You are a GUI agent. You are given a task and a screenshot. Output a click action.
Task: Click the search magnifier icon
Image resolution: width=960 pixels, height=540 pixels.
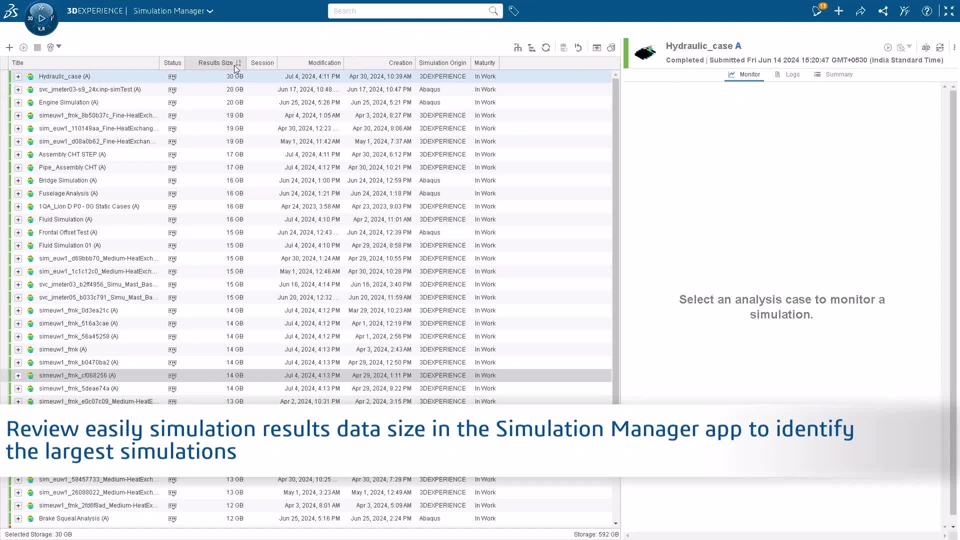(x=493, y=11)
